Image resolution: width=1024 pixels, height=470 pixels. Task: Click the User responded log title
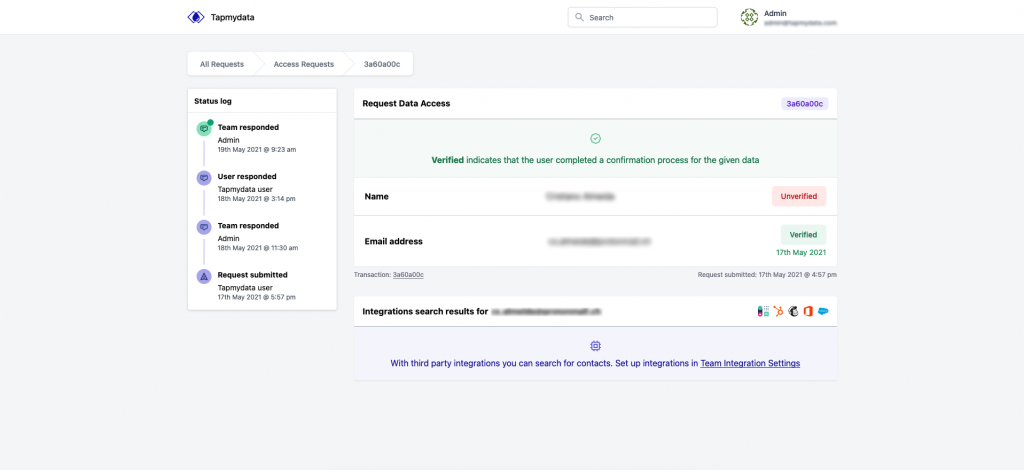tap(247, 176)
